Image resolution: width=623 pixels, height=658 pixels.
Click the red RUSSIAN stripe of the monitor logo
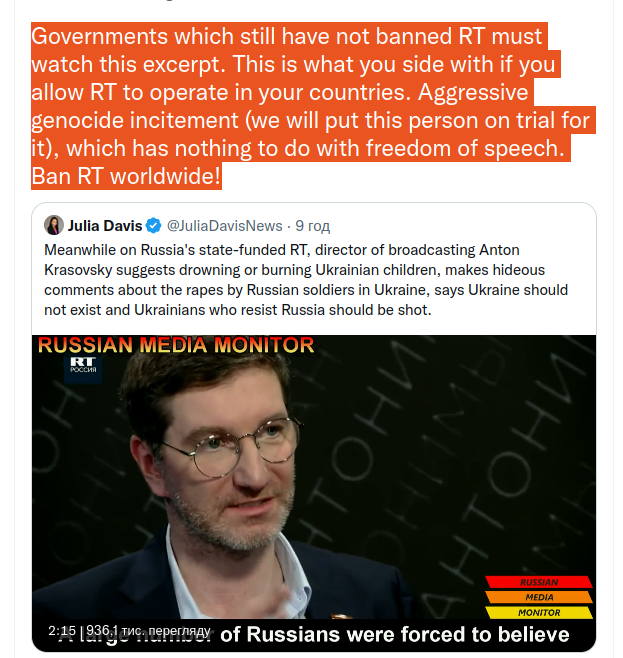point(539,582)
